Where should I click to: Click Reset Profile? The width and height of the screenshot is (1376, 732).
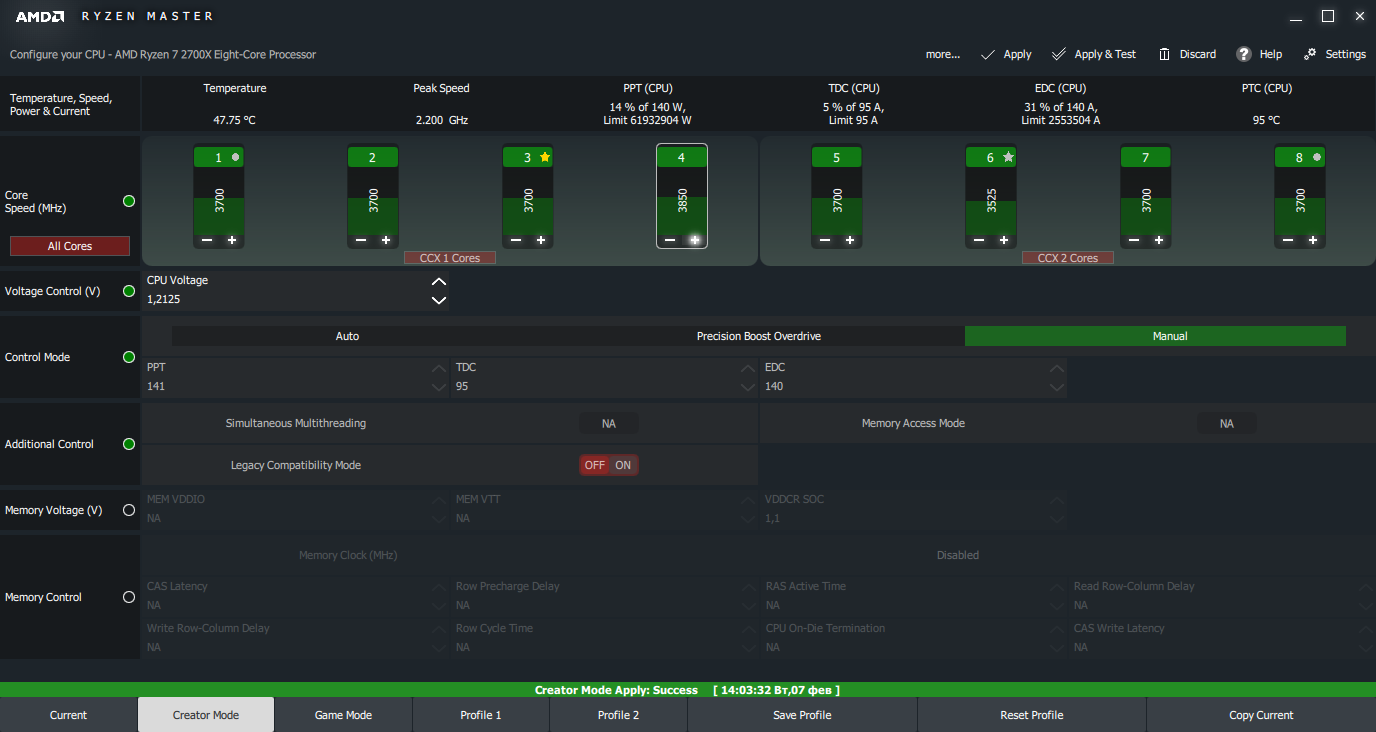(1032, 715)
